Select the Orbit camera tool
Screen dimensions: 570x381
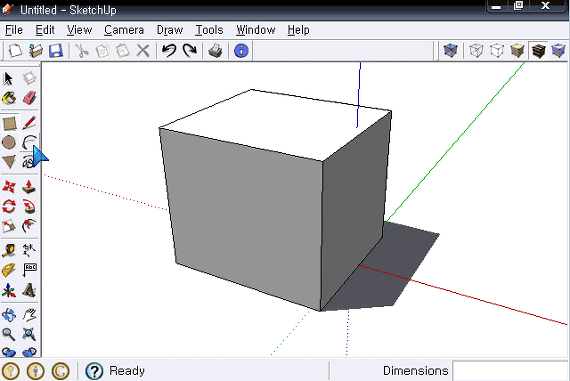pos(9,315)
